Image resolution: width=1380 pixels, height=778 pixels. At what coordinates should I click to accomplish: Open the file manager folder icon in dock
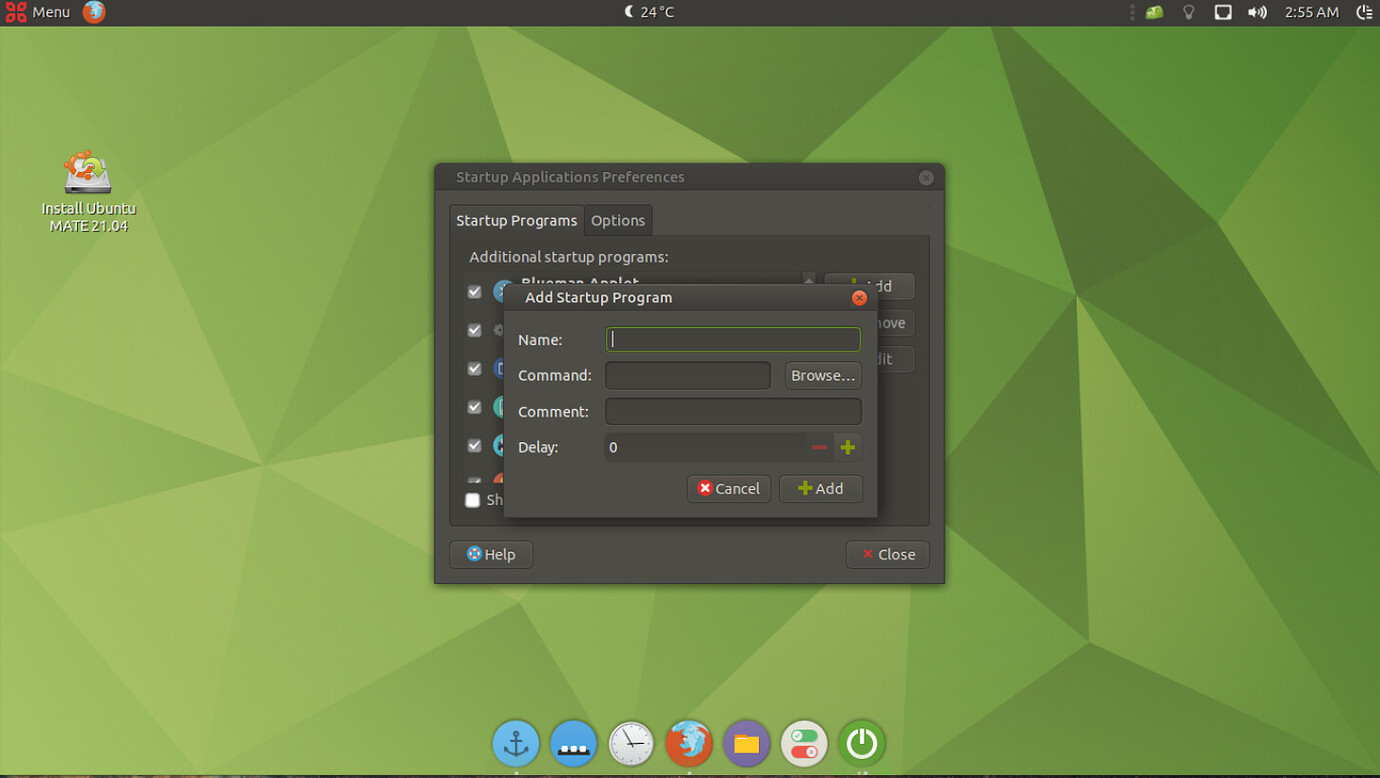point(746,744)
